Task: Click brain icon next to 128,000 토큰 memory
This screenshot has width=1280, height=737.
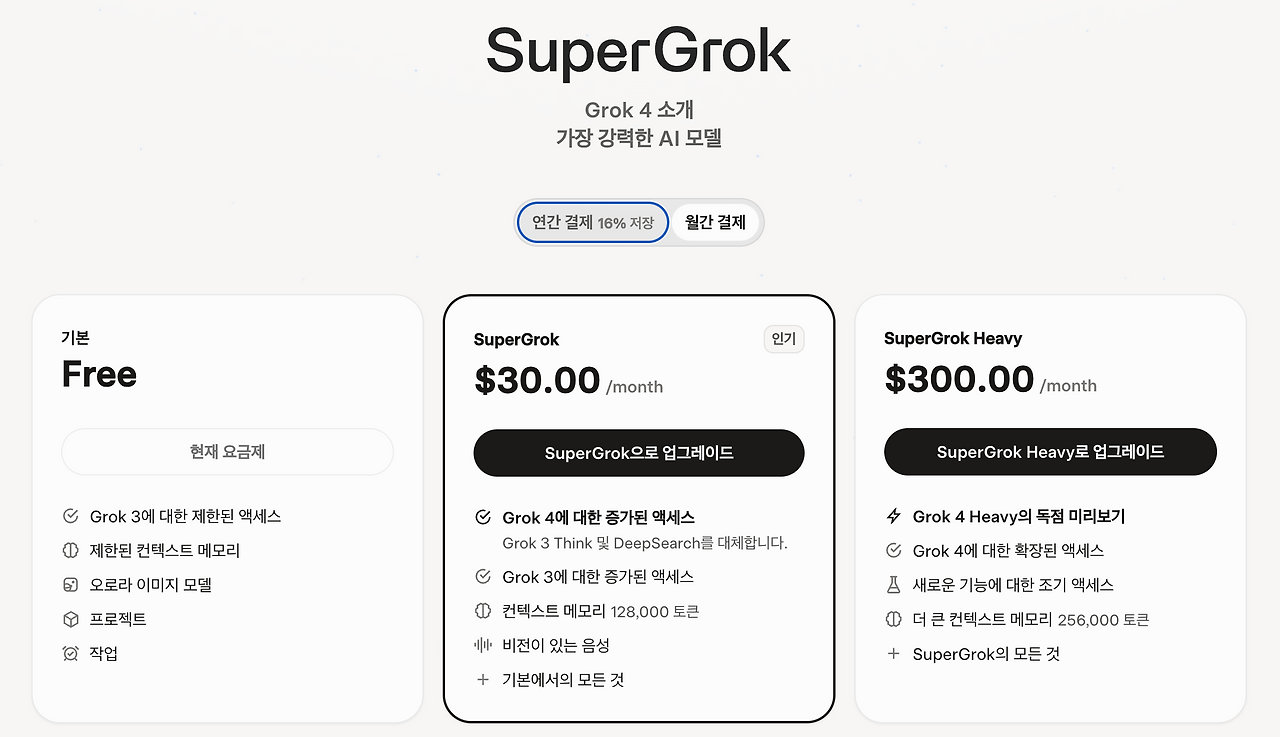Action: [x=483, y=611]
